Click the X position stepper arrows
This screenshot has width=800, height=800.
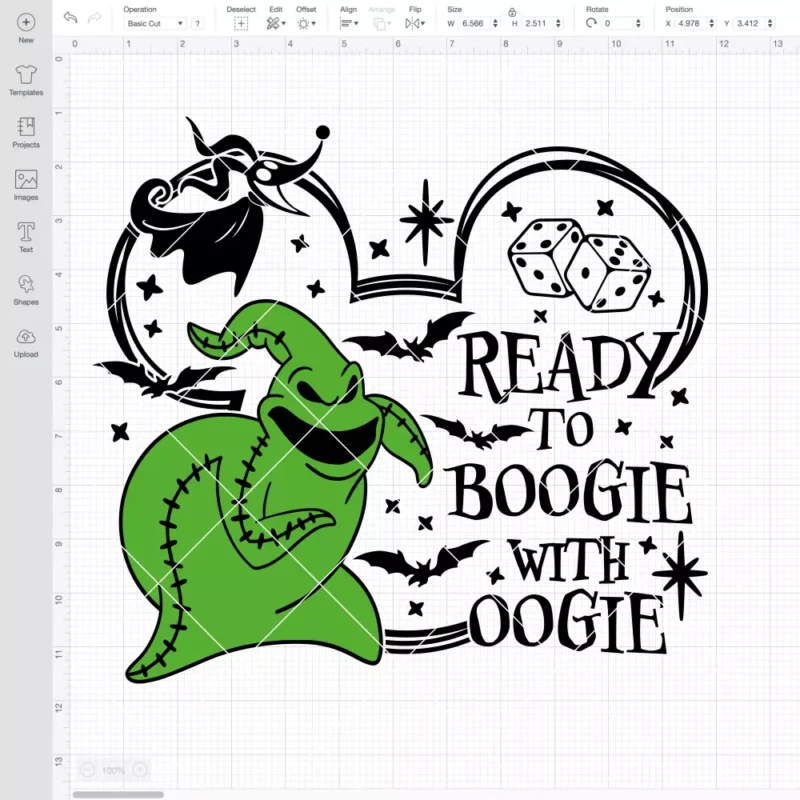(712, 23)
